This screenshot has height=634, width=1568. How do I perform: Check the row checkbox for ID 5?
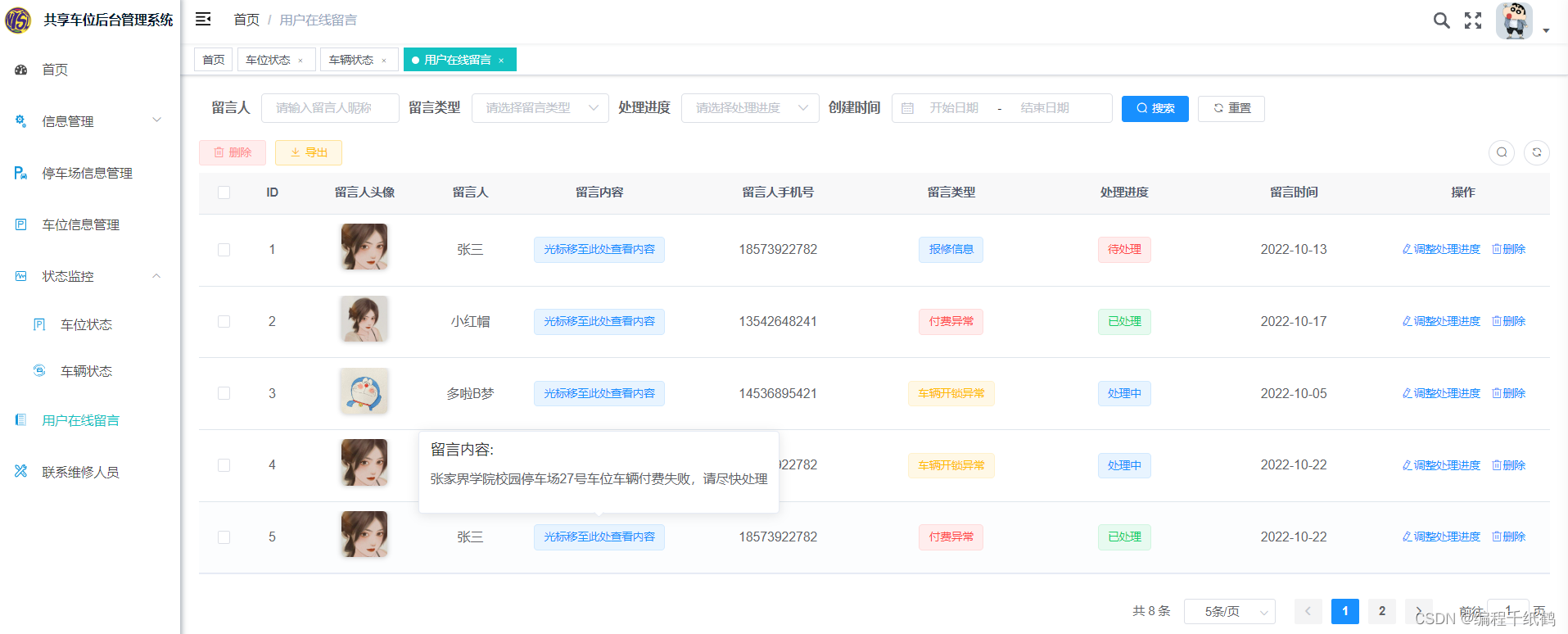[224, 537]
